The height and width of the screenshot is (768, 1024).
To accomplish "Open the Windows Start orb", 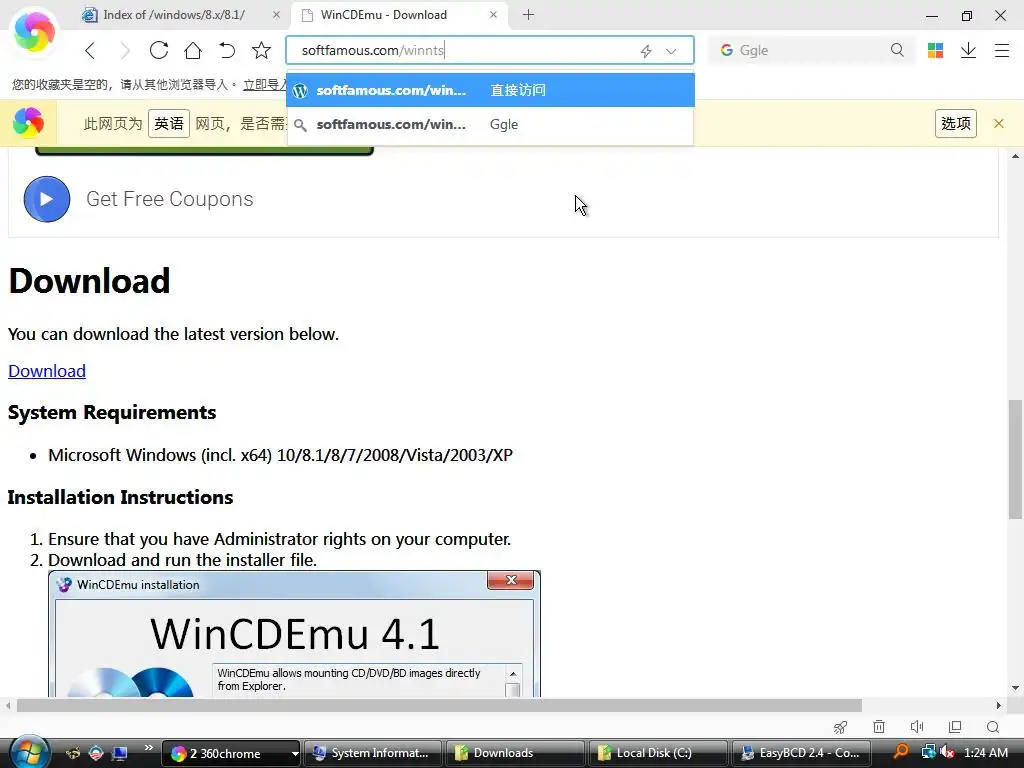I will coord(29,752).
